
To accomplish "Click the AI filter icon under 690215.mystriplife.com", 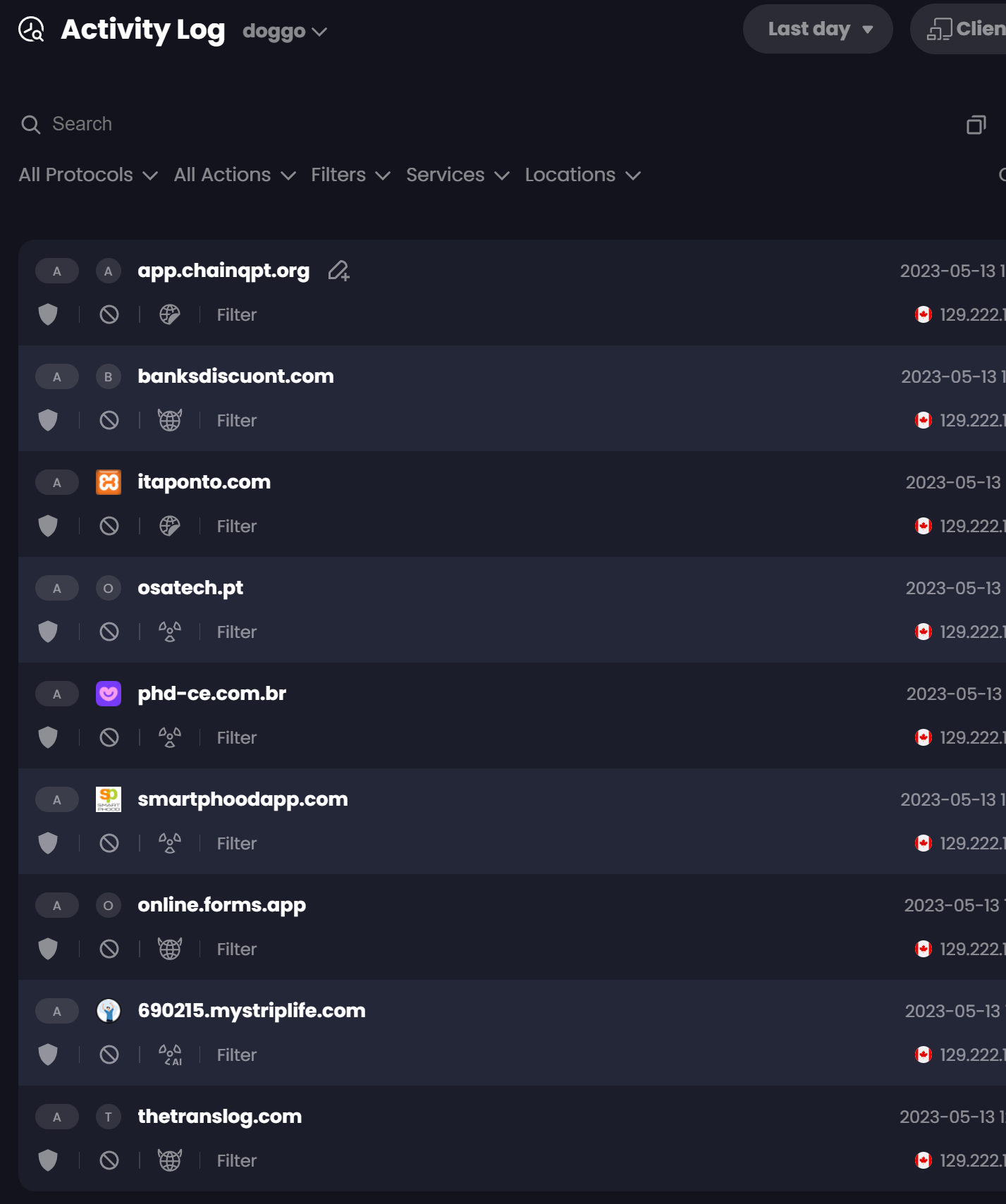I will coord(170,1055).
